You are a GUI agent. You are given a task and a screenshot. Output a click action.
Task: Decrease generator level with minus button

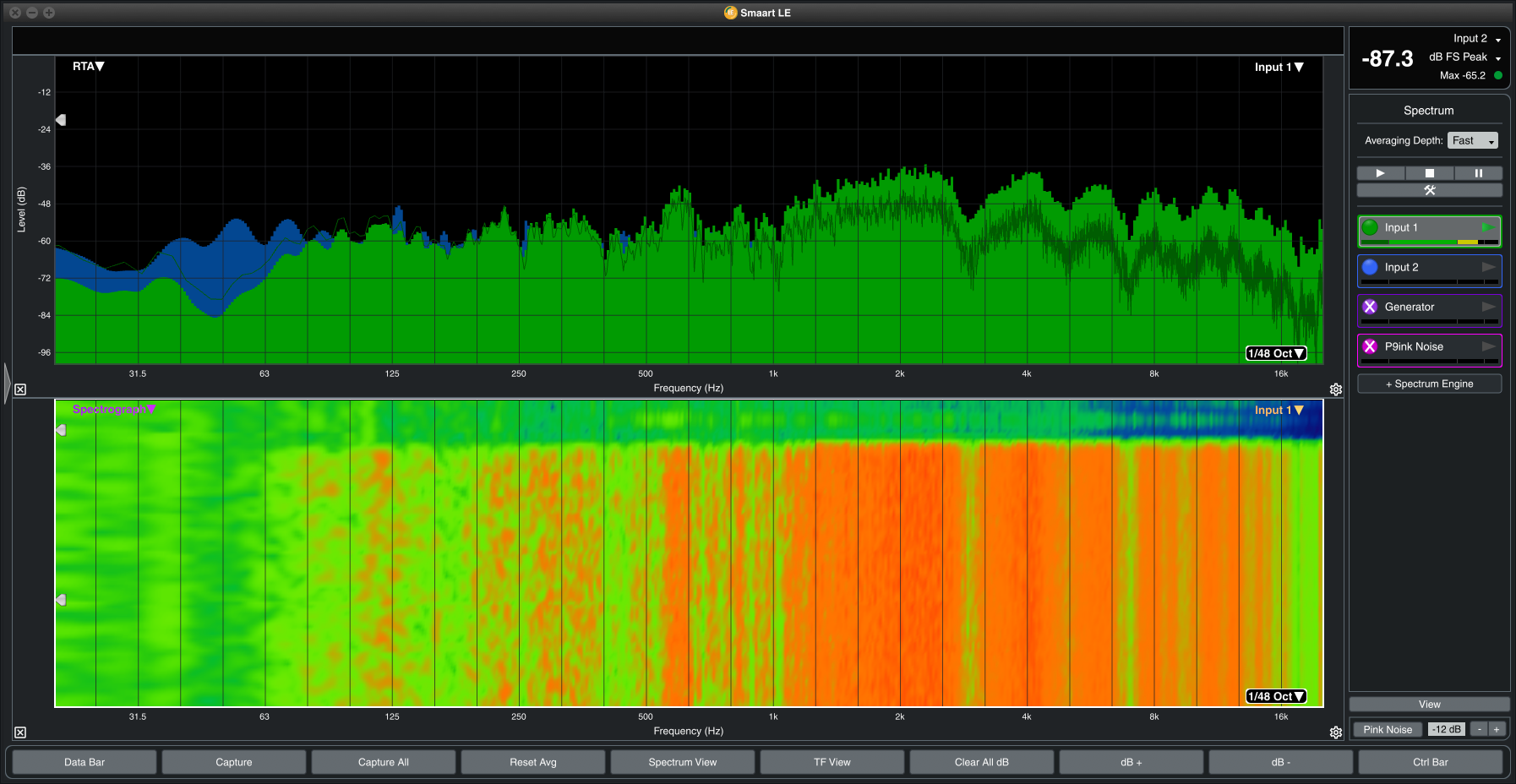click(x=1479, y=729)
